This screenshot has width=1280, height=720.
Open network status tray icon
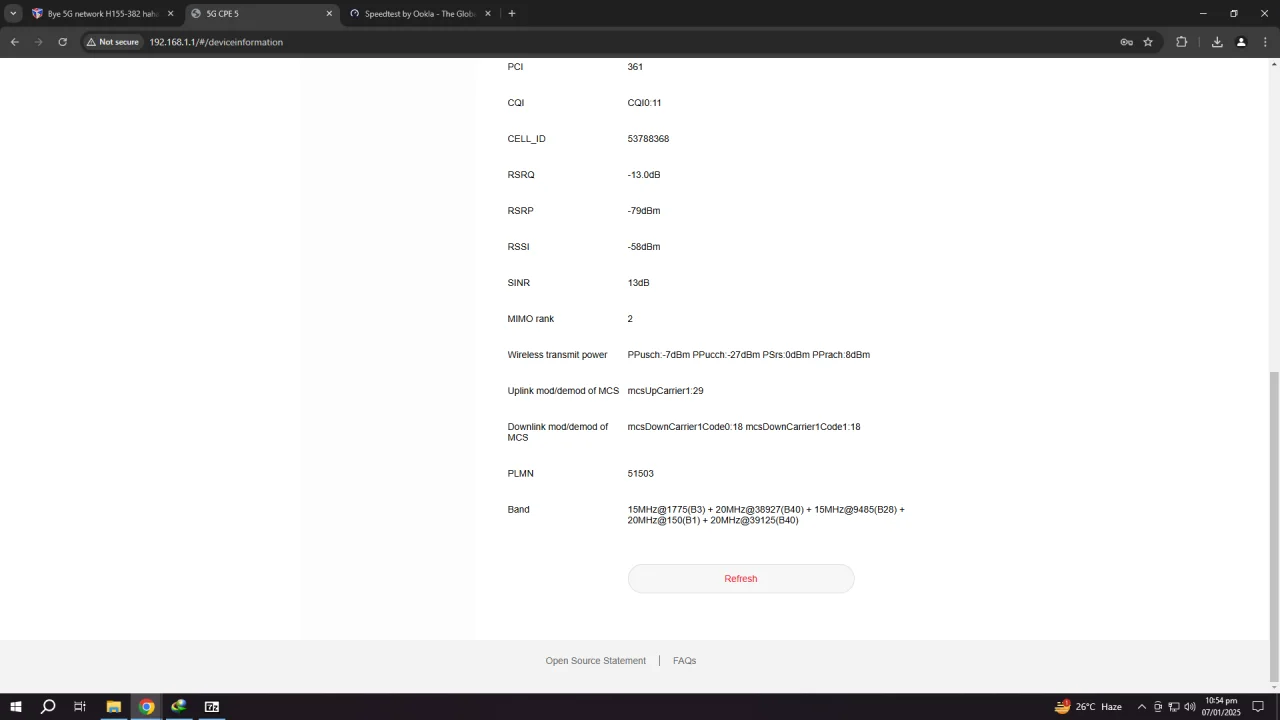click(x=1174, y=707)
